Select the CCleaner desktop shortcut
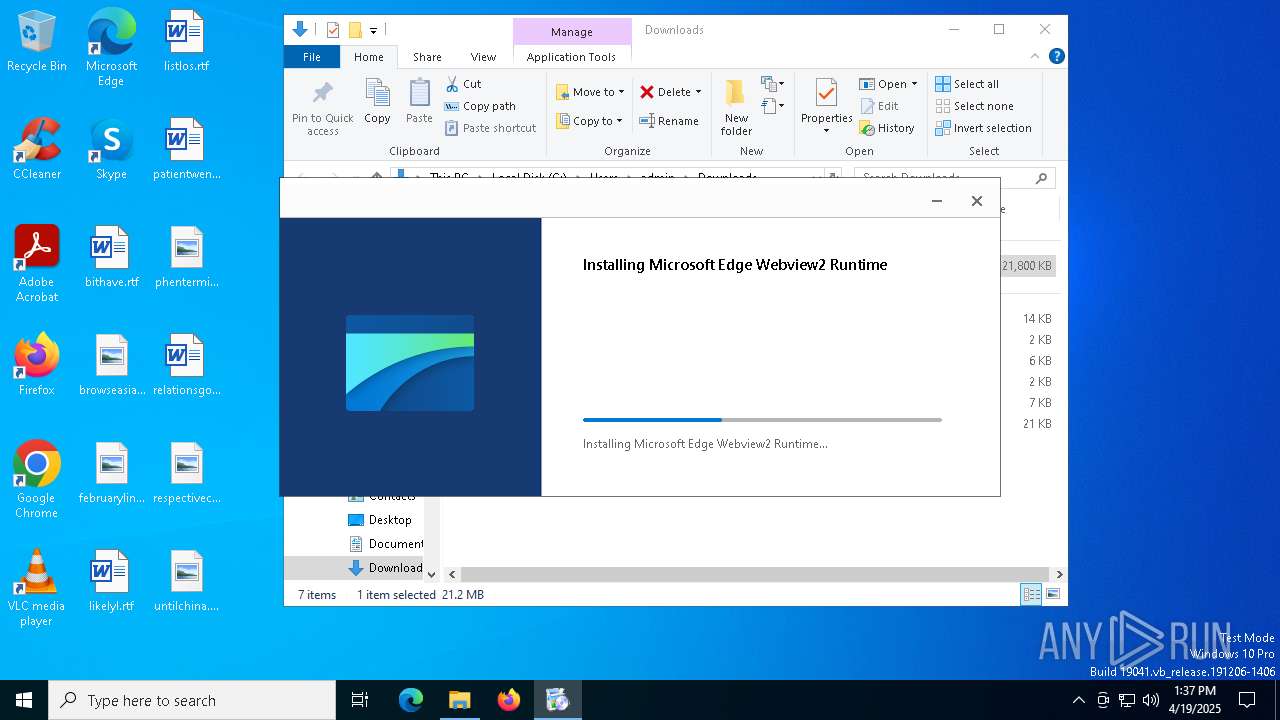 pos(37,150)
